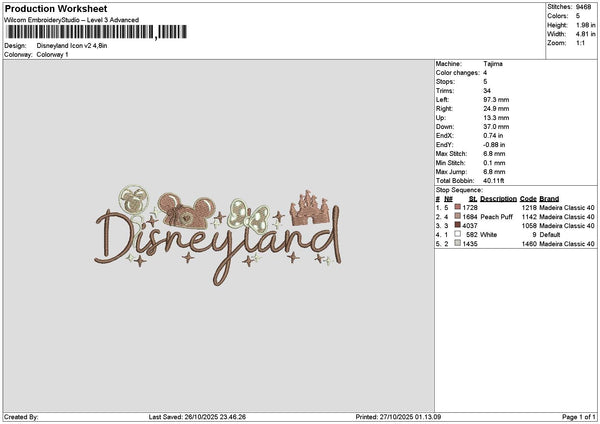Select the 1435 thread color swatch
This screenshot has height=424, width=600.
coord(457,243)
